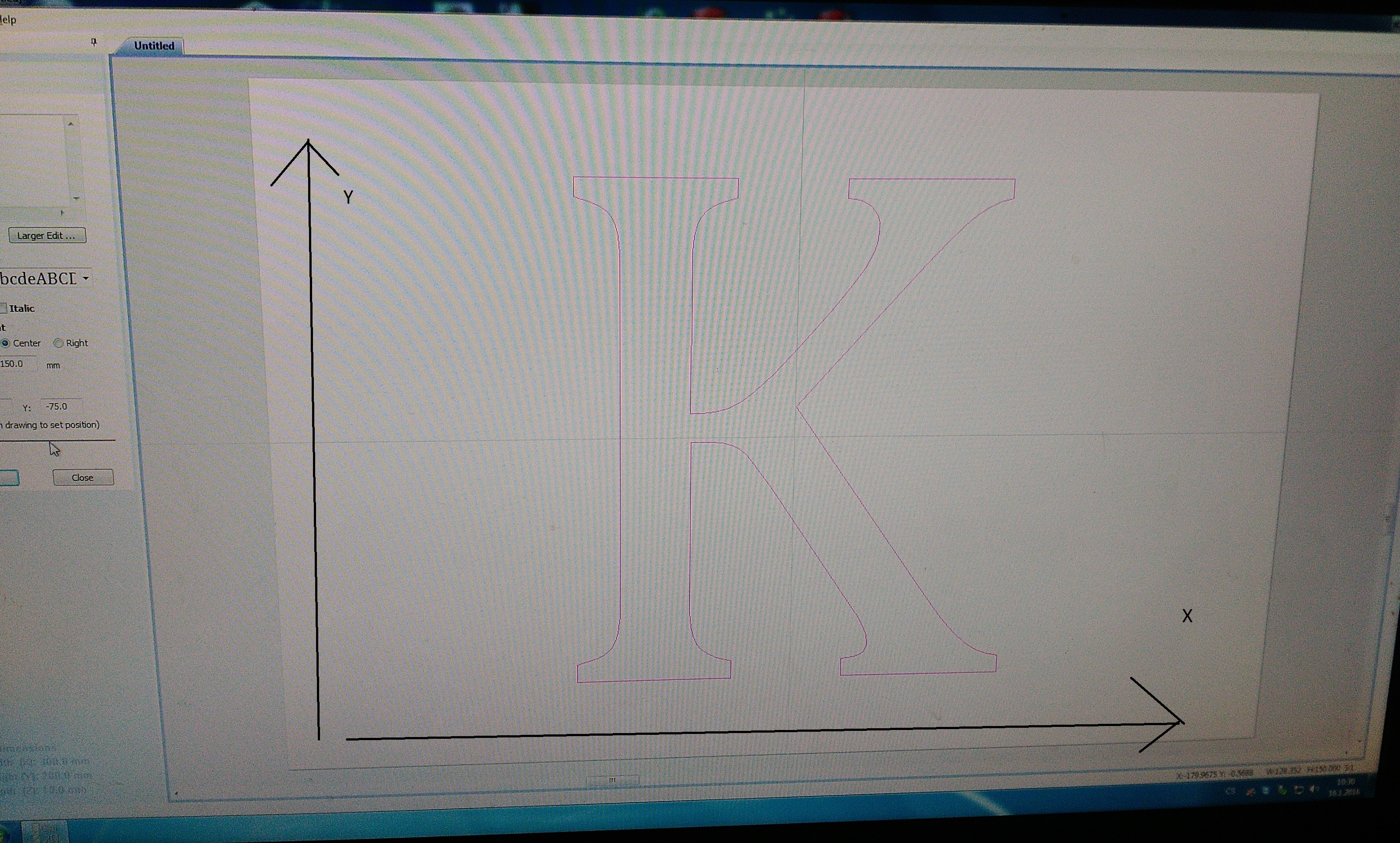Click the Y position input field
This screenshot has height=843, width=1400.
click(x=61, y=407)
